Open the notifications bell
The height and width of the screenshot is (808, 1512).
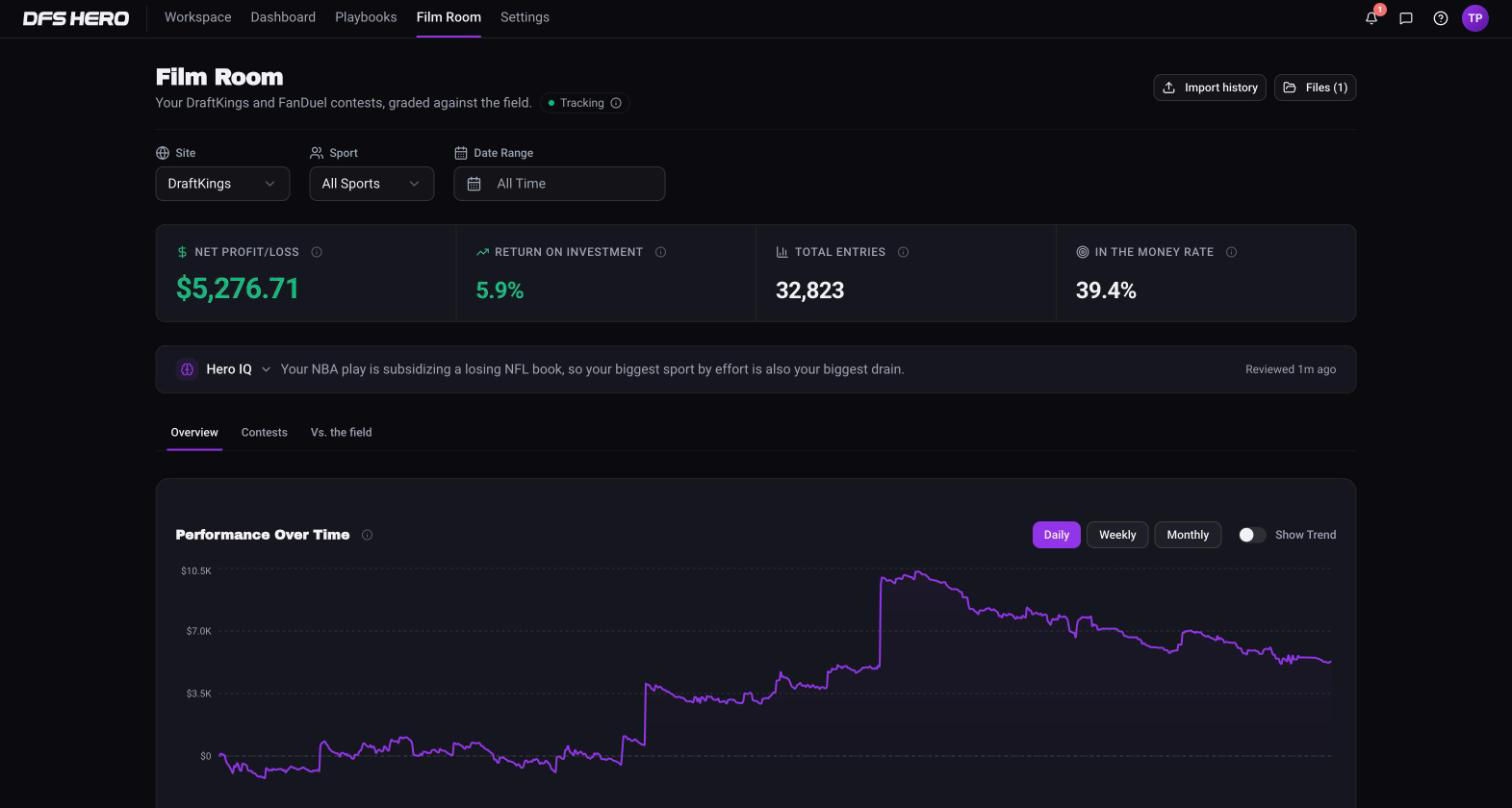(1371, 18)
